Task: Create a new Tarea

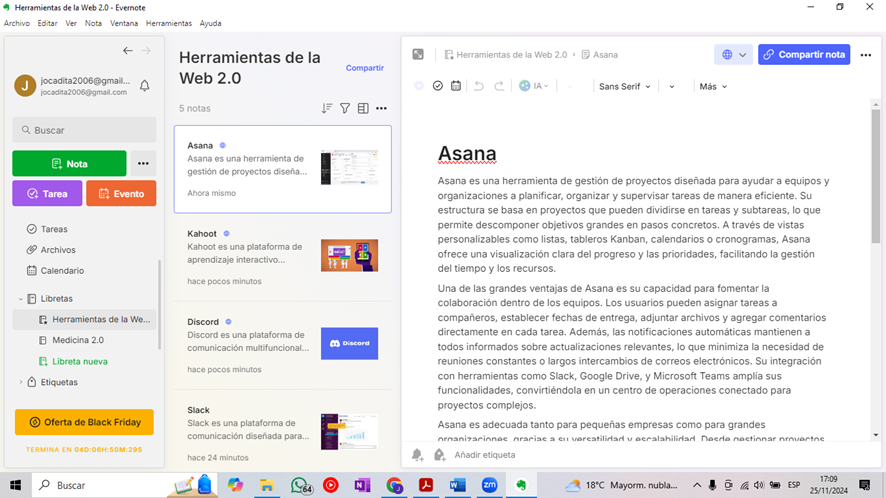Action: click(x=47, y=193)
